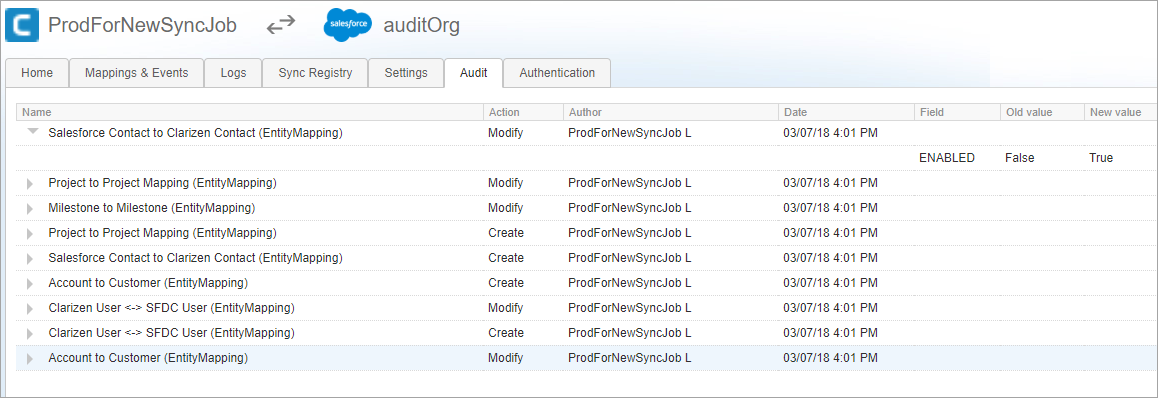Image resolution: width=1158 pixels, height=398 pixels.
Task: Click the author in the highlighted Account to Customer row
Action: click(x=629, y=358)
